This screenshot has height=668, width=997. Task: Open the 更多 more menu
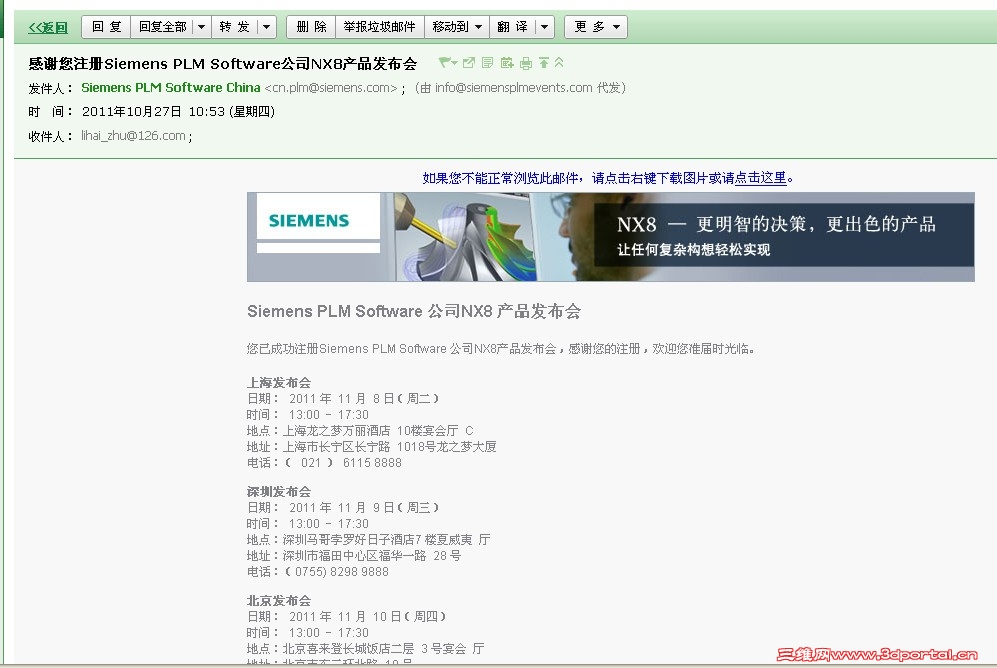point(596,27)
